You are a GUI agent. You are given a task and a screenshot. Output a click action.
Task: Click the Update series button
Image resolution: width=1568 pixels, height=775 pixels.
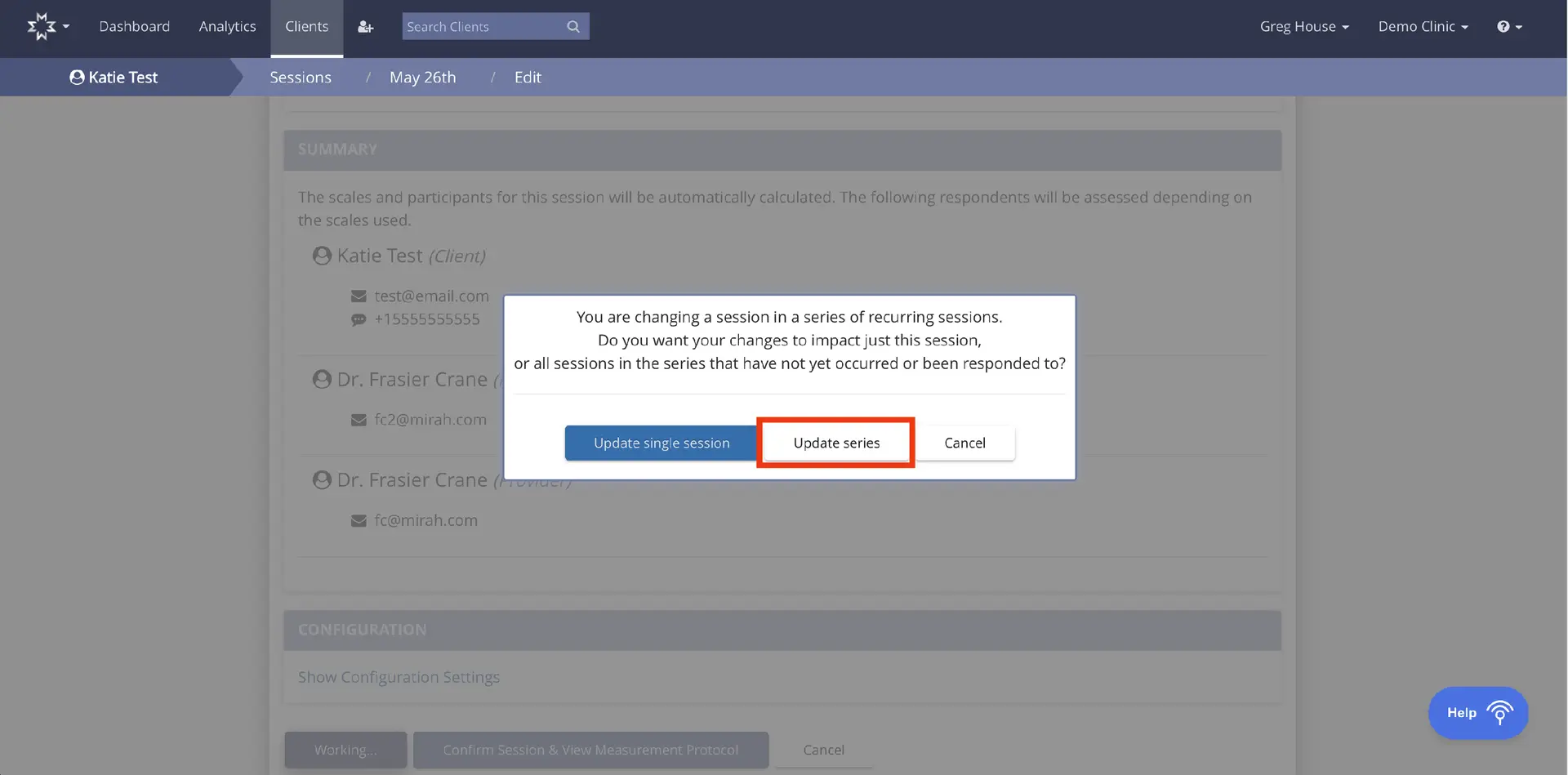point(835,442)
